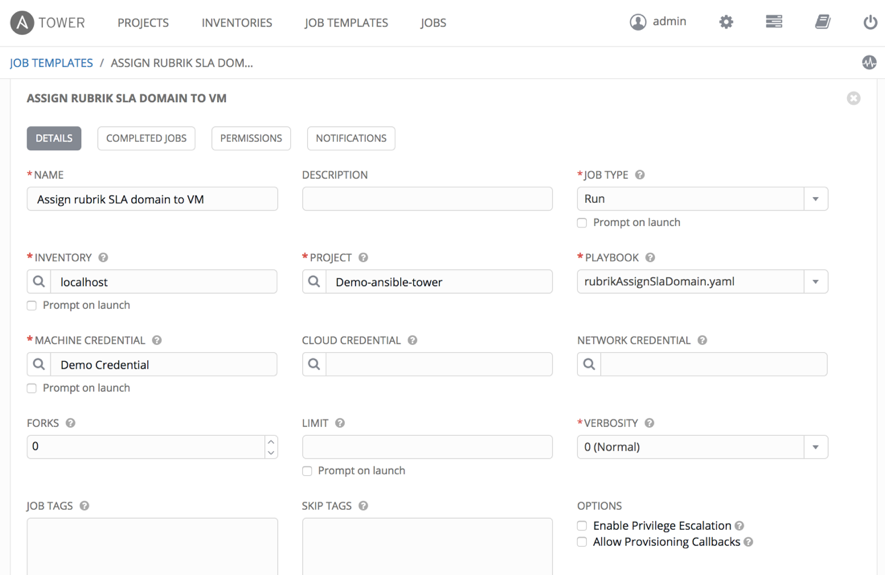
Task: Open the Projects menu
Action: [143, 23]
